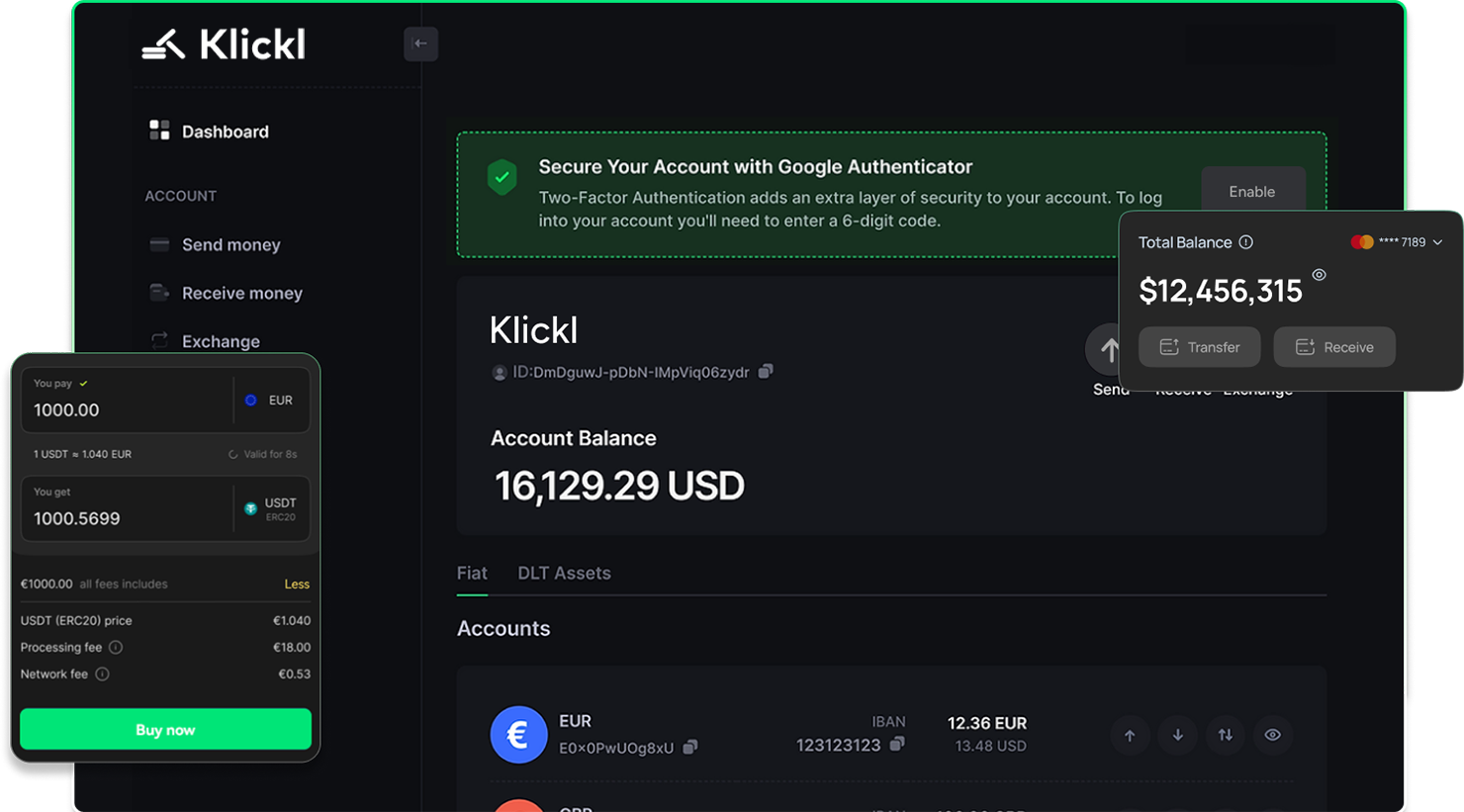Screen dimensions: 1464x812
Task: Toggle Total Balance visibility eye
Action: pos(1319,275)
